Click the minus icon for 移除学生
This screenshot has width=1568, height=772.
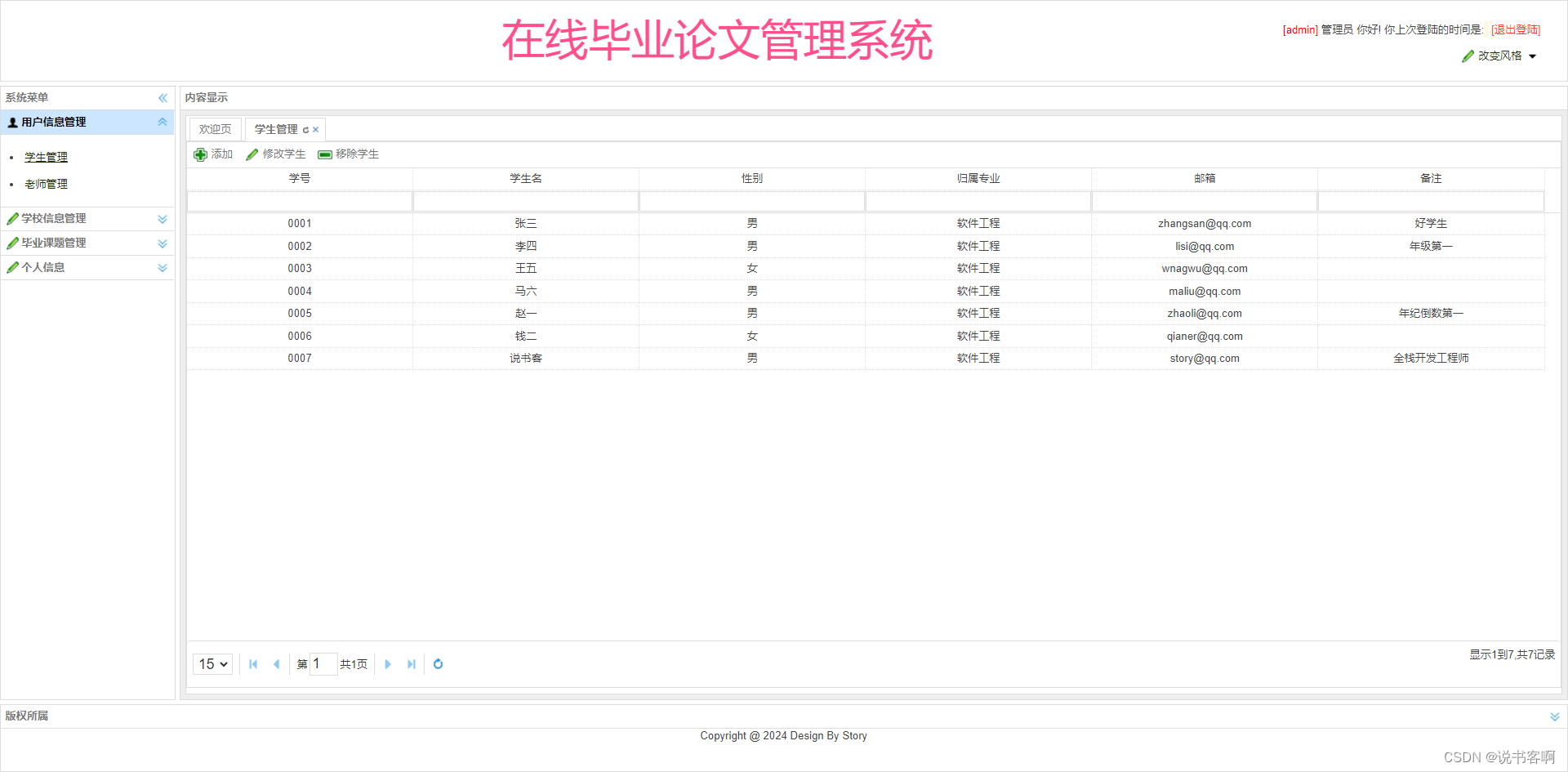point(325,154)
